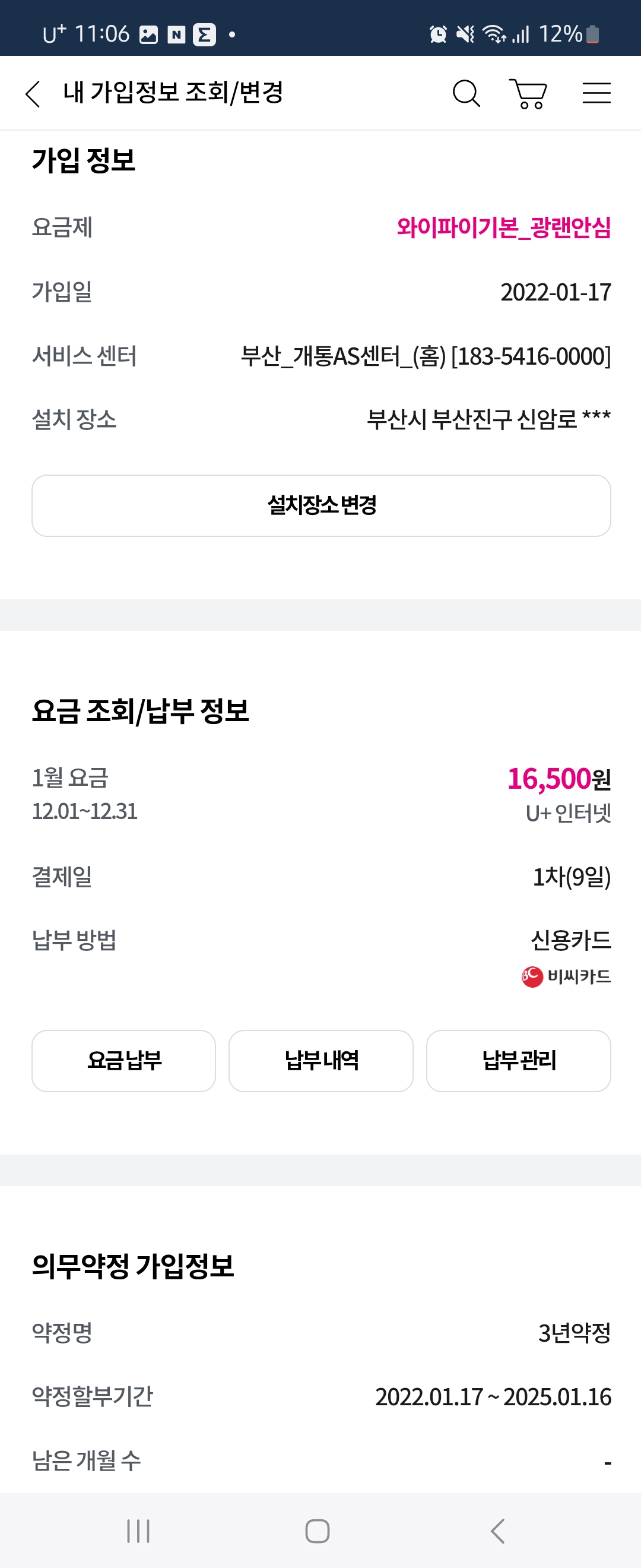
Task: Tap the 16,500원 bill amount
Action: coord(559,779)
